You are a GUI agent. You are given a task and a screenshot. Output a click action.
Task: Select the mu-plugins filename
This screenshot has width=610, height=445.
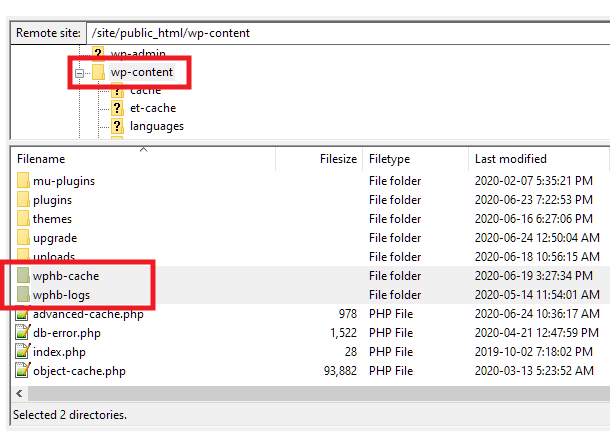pyautogui.click(x=64, y=181)
